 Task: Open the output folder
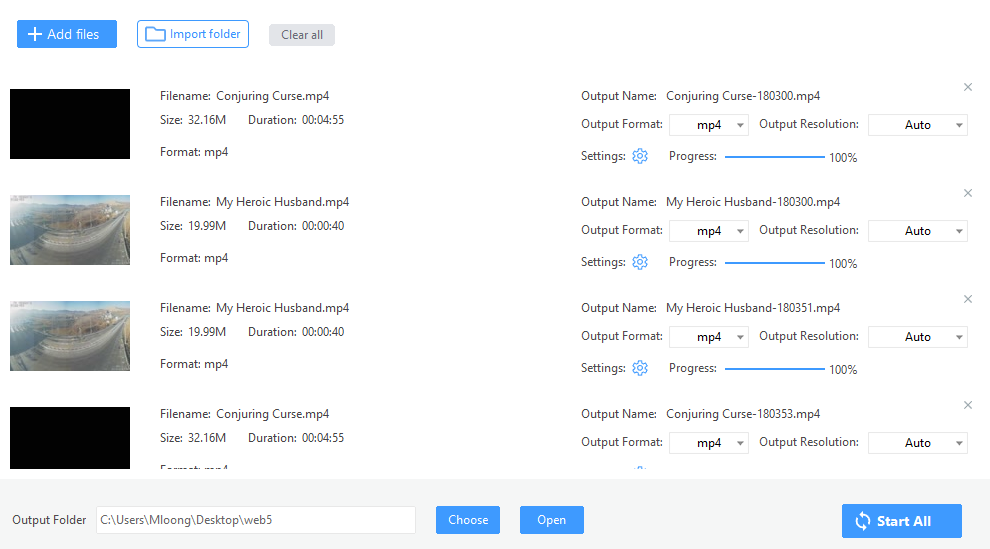[552, 520]
